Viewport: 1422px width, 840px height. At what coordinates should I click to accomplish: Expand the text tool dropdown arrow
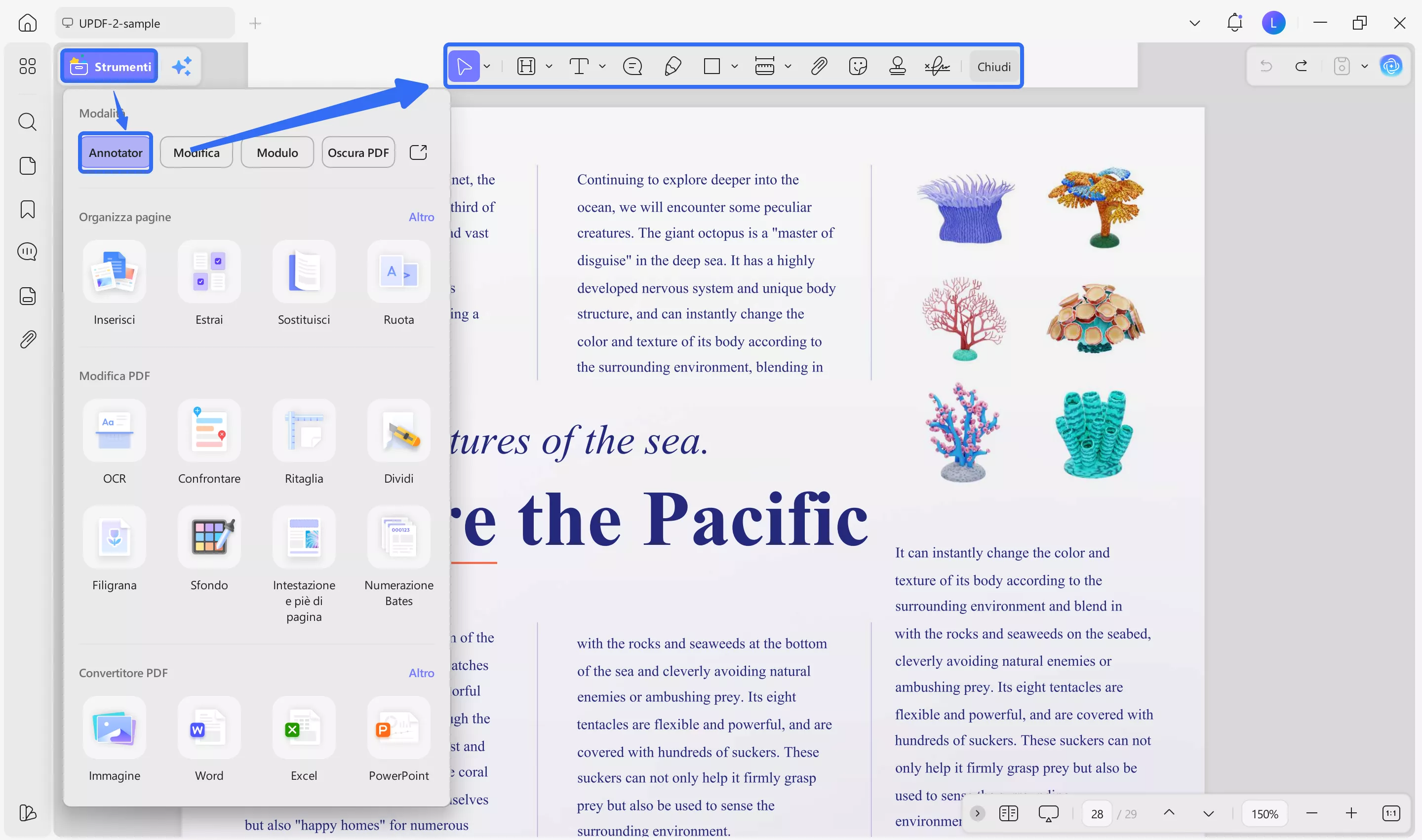point(602,67)
